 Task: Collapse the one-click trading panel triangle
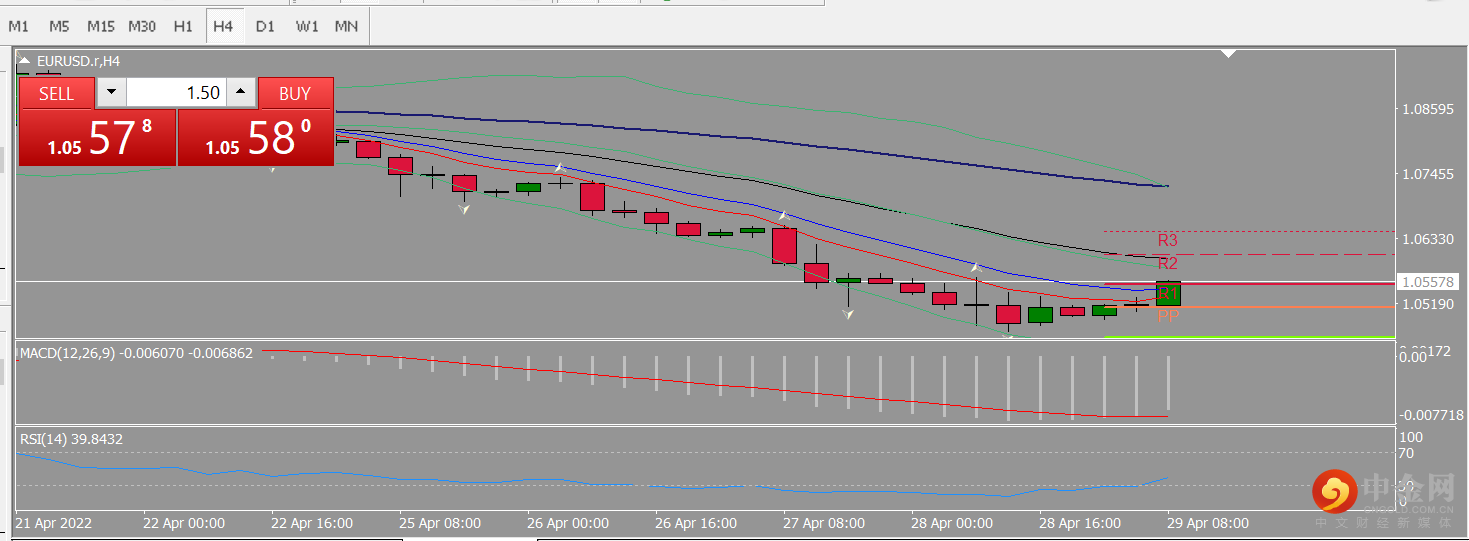coord(25,61)
